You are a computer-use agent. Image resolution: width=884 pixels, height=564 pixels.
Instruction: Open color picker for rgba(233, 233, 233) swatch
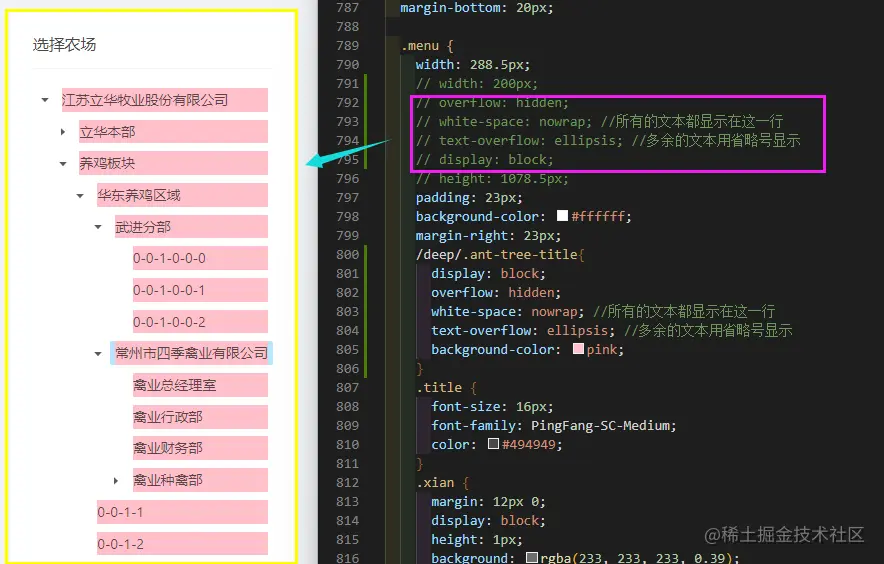tap(532, 557)
